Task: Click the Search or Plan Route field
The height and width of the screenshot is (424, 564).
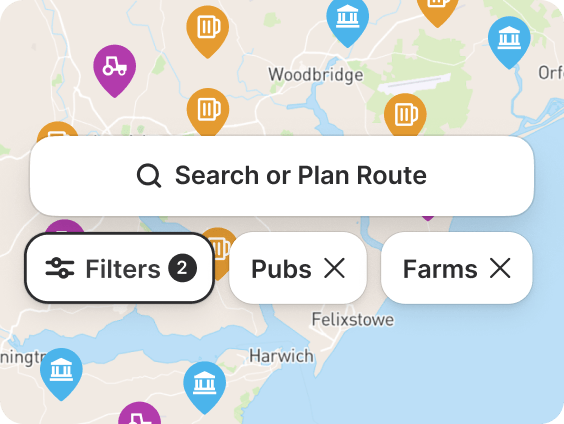Action: click(x=282, y=176)
